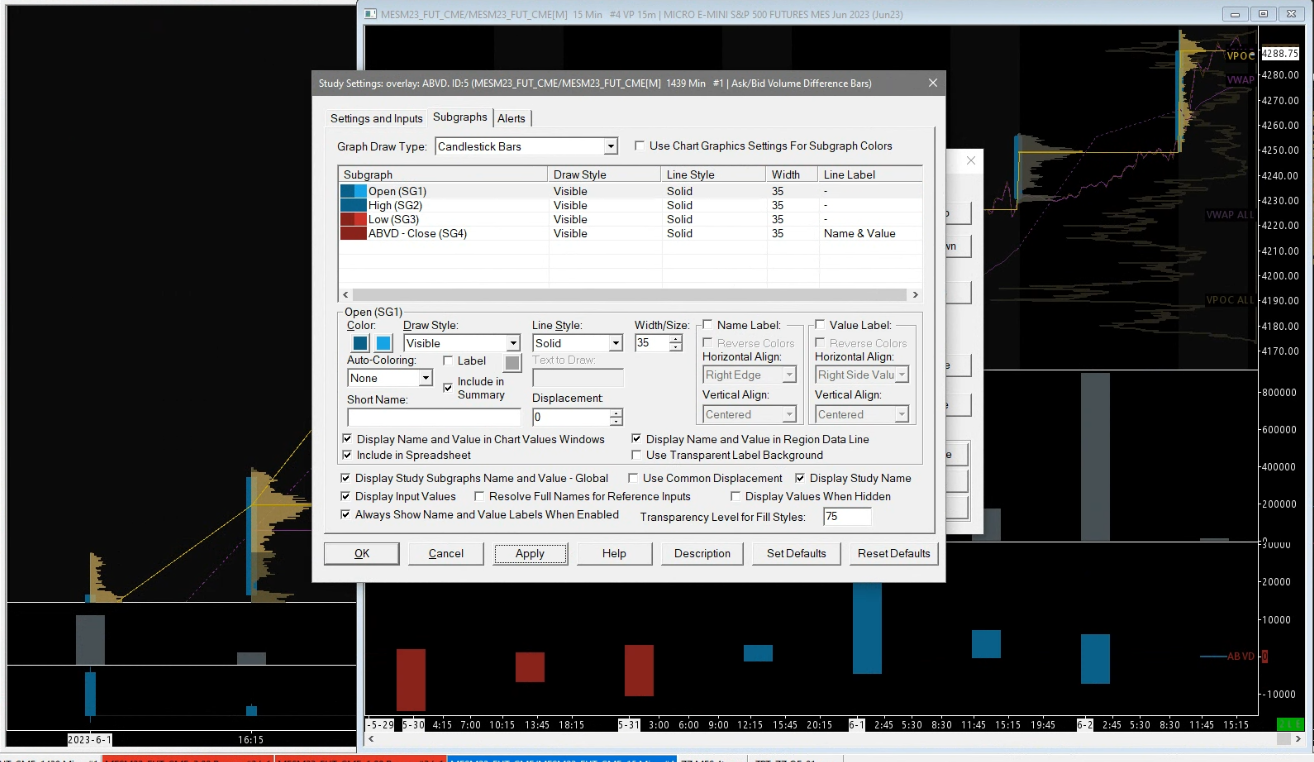Viewport: 1314px width, 762px height.
Task: Click the Description button
Action: pyautogui.click(x=702, y=553)
